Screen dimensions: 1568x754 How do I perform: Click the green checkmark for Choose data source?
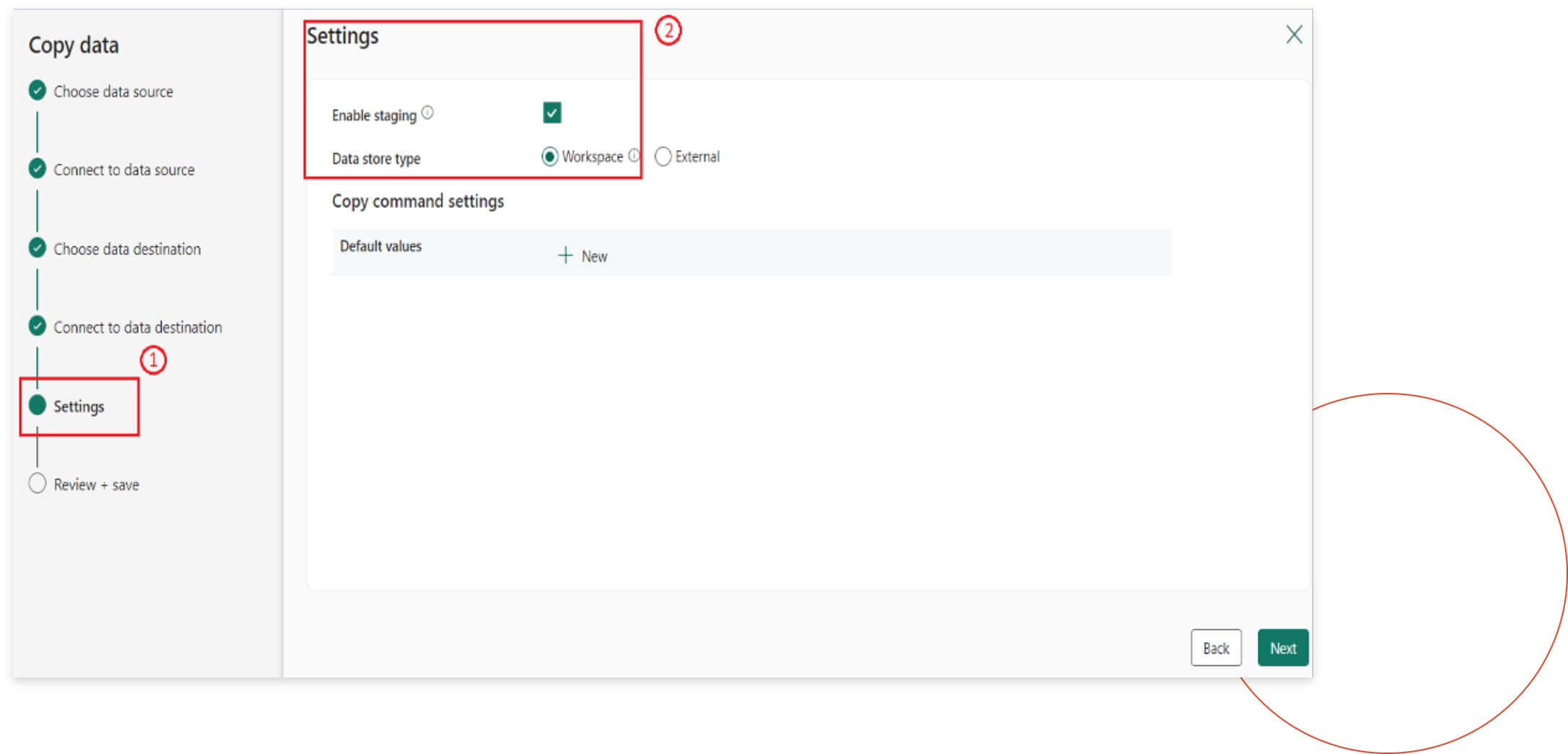pos(38,90)
